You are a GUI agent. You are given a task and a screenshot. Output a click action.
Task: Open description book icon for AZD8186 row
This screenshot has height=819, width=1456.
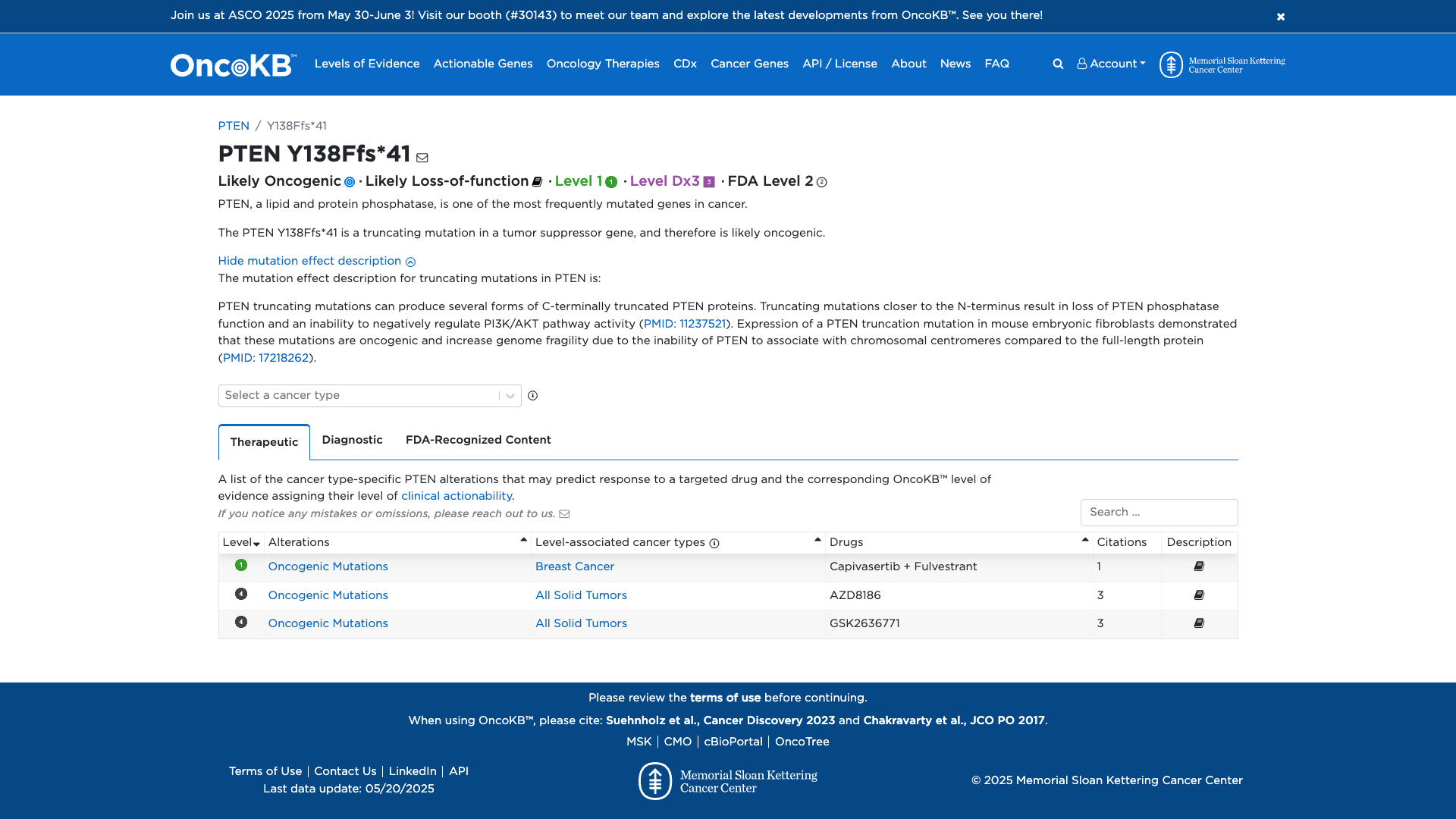[1199, 595]
